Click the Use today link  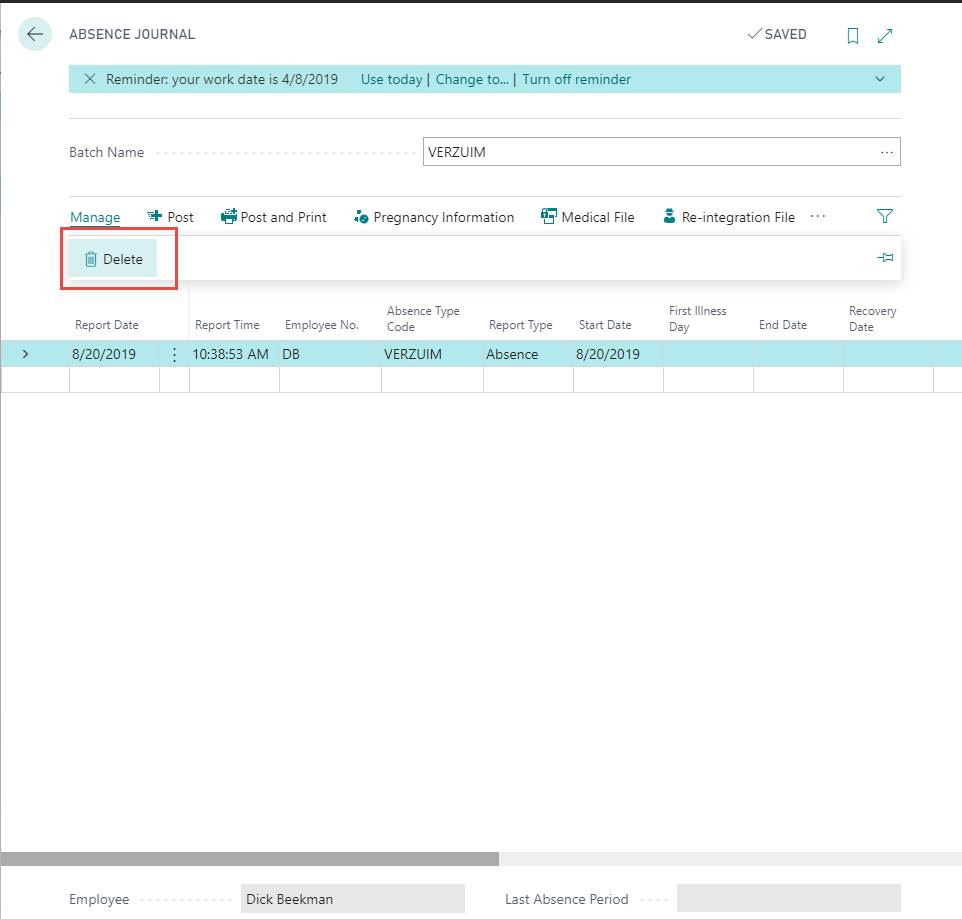(x=391, y=79)
